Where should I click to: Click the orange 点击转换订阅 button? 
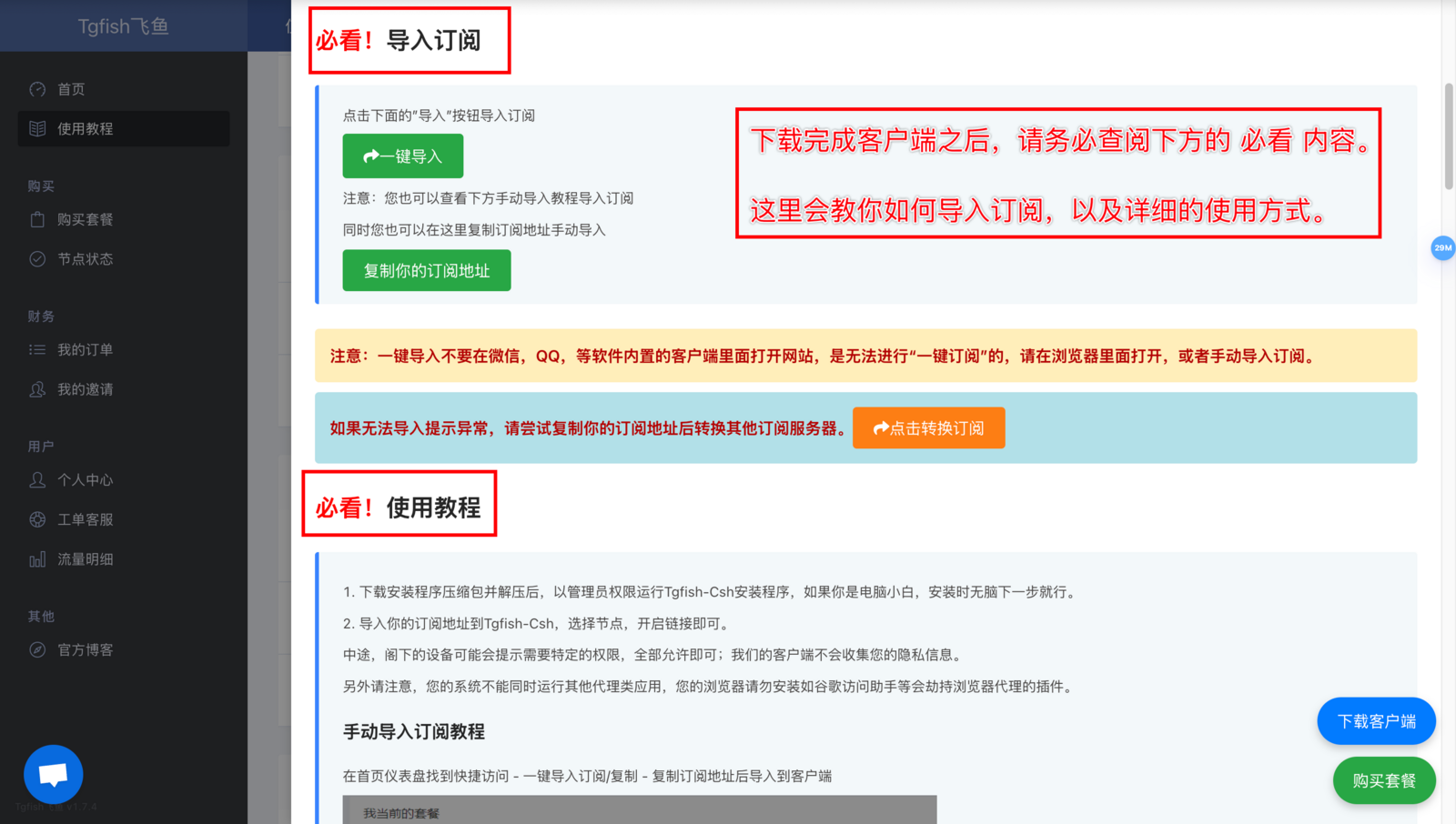click(928, 428)
